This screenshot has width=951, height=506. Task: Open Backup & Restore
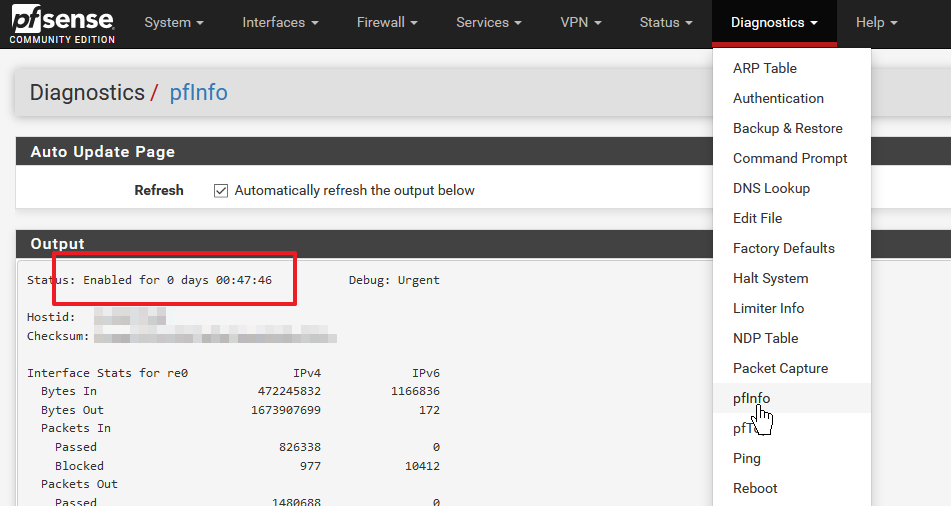point(791,128)
